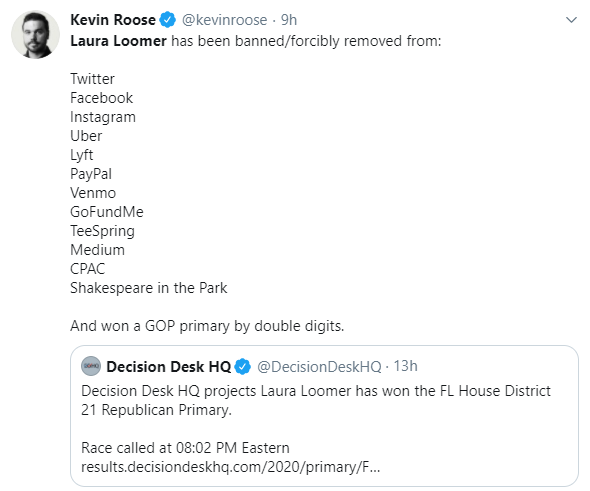590x491 pixels.
Task: Open the tweet options chevron menu
Action: 571,20
